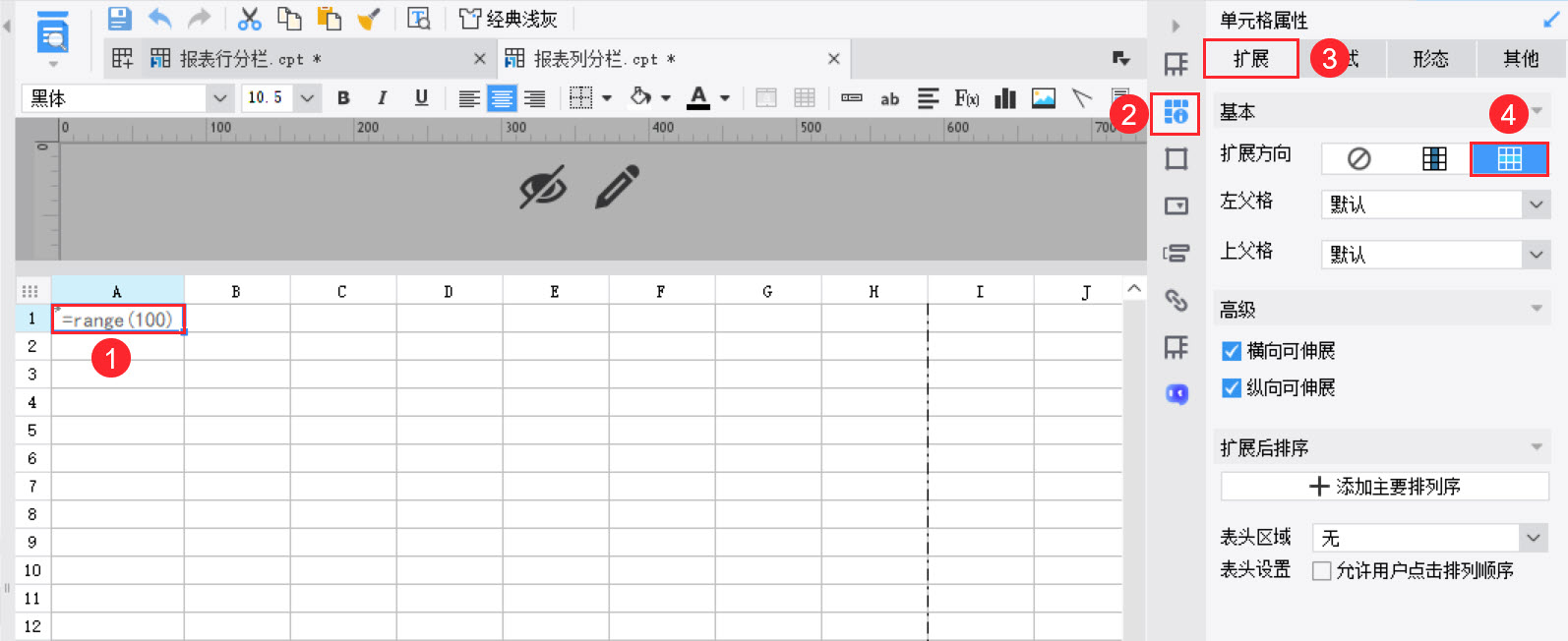Align text left

coord(469,98)
